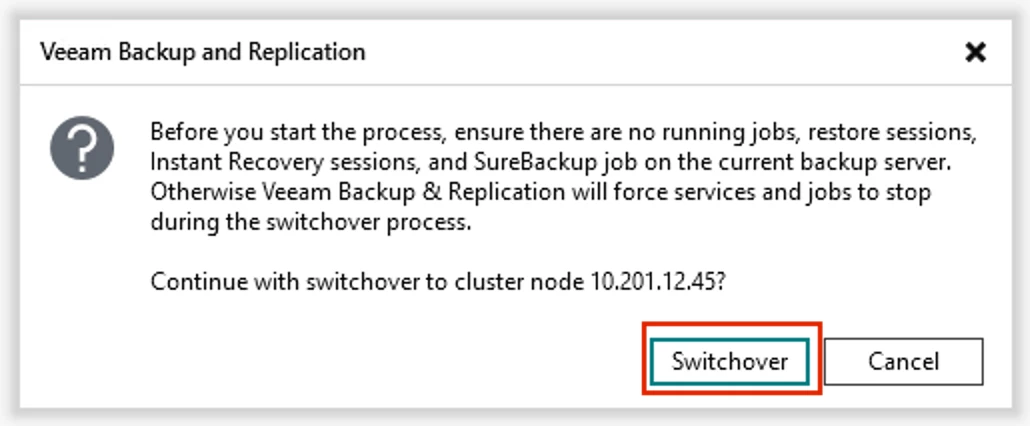Click the 'Before you start the process' line

(564, 132)
